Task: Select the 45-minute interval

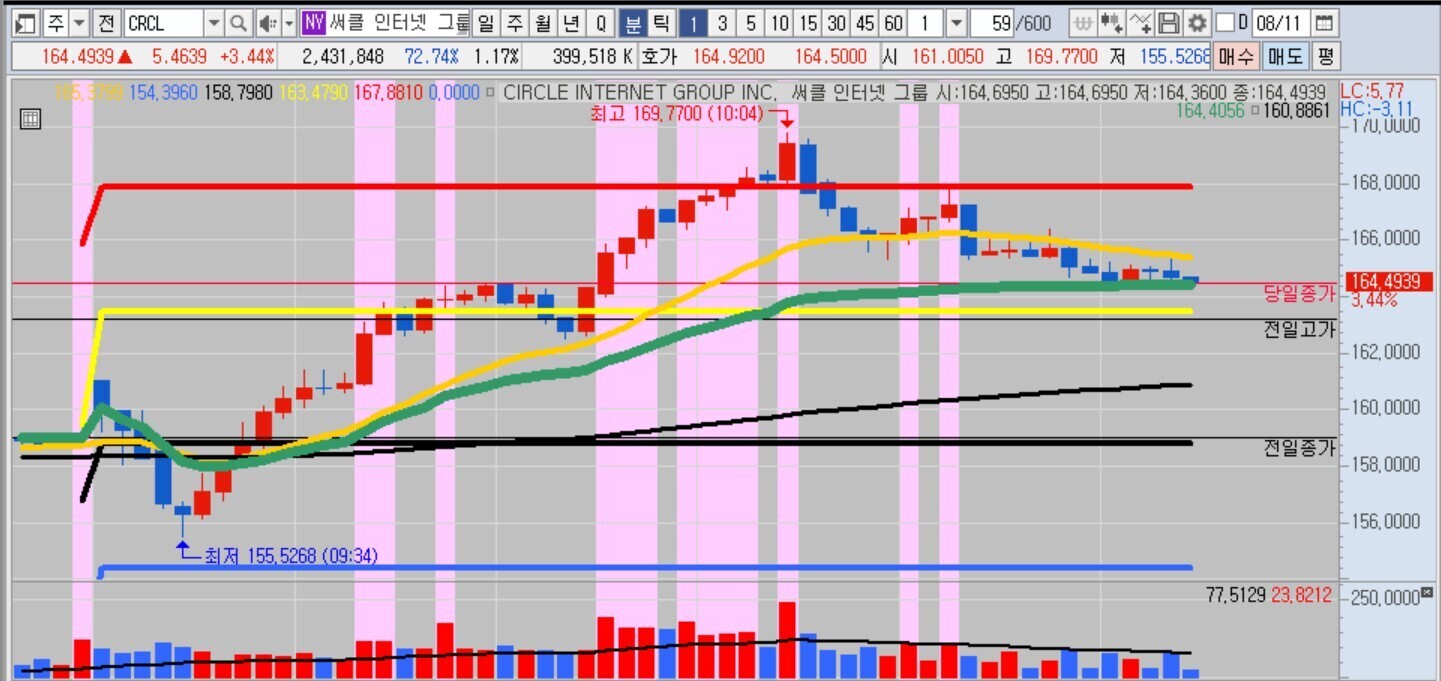Action: click(x=865, y=22)
